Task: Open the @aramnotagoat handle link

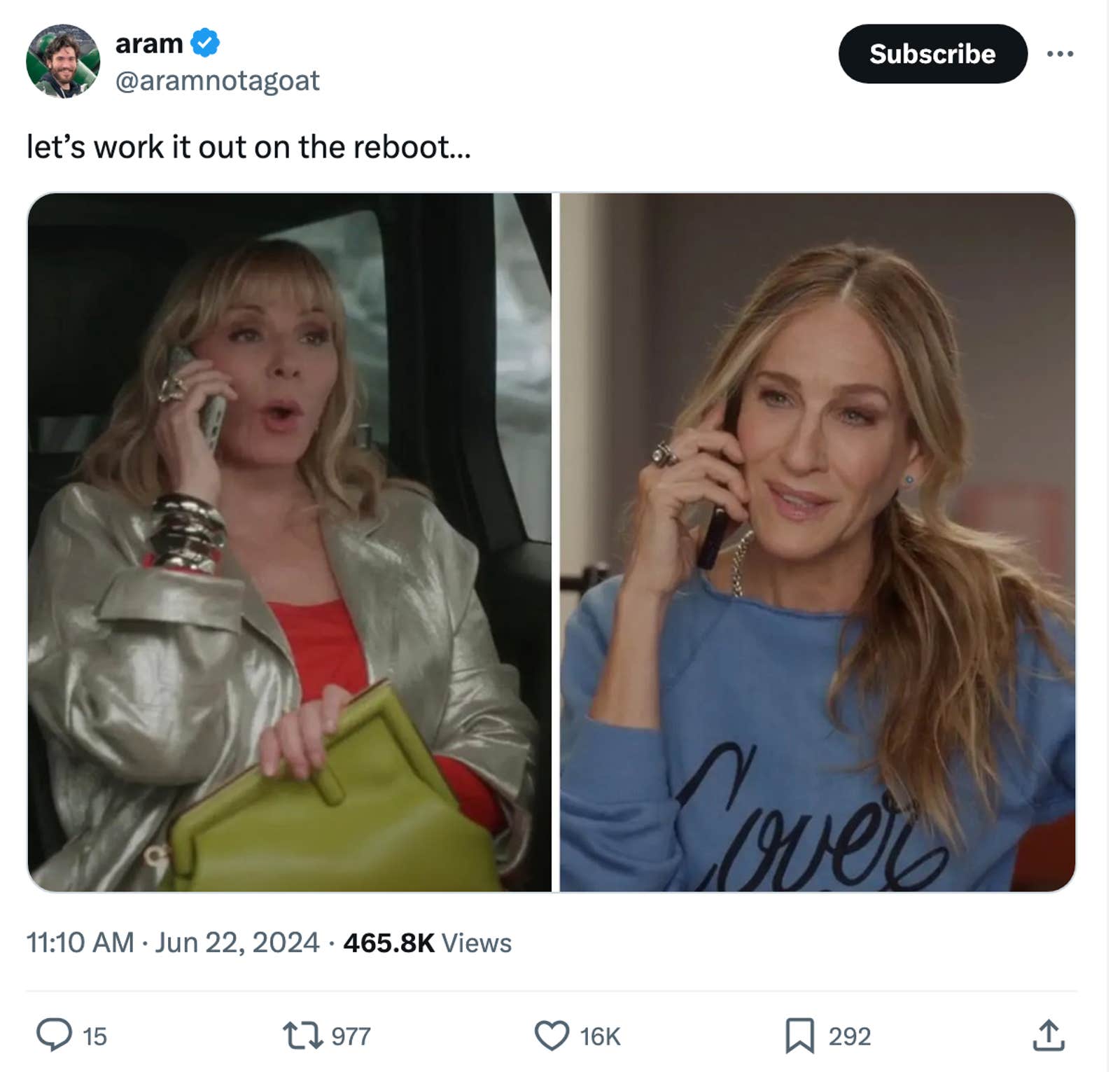Action: 217,81
